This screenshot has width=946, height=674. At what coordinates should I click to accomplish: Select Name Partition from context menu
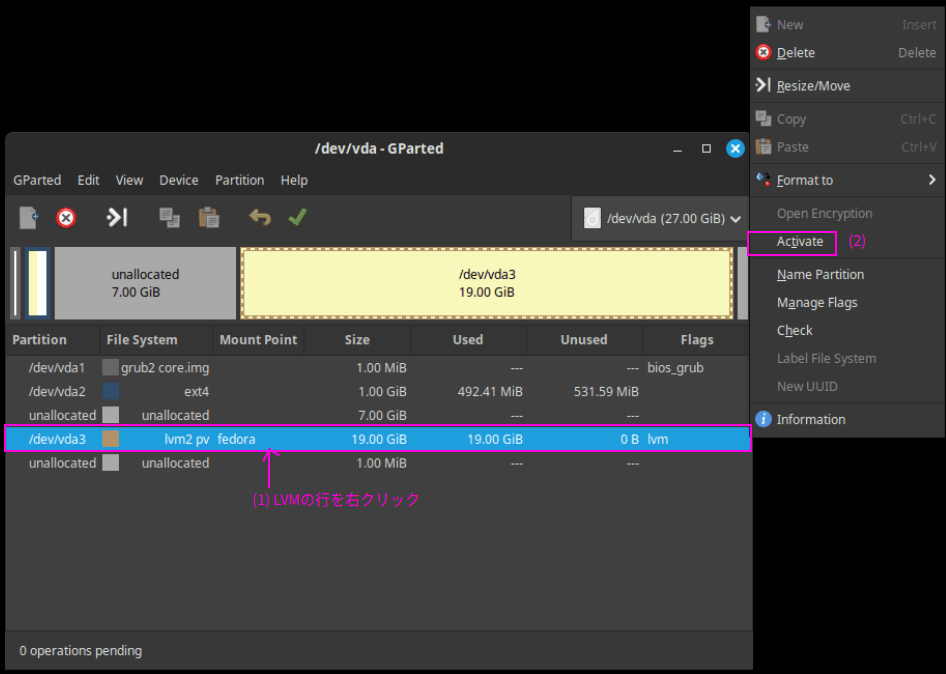point(846,275)
